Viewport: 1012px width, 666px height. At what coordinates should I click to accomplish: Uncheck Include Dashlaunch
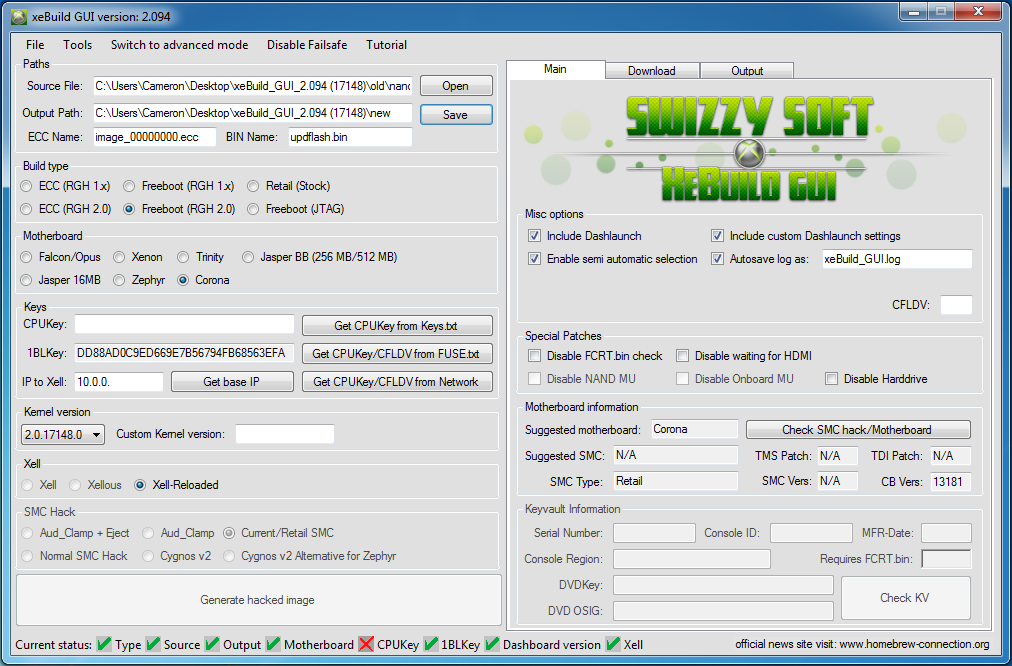pyautogui.click(x=536, y=235)
